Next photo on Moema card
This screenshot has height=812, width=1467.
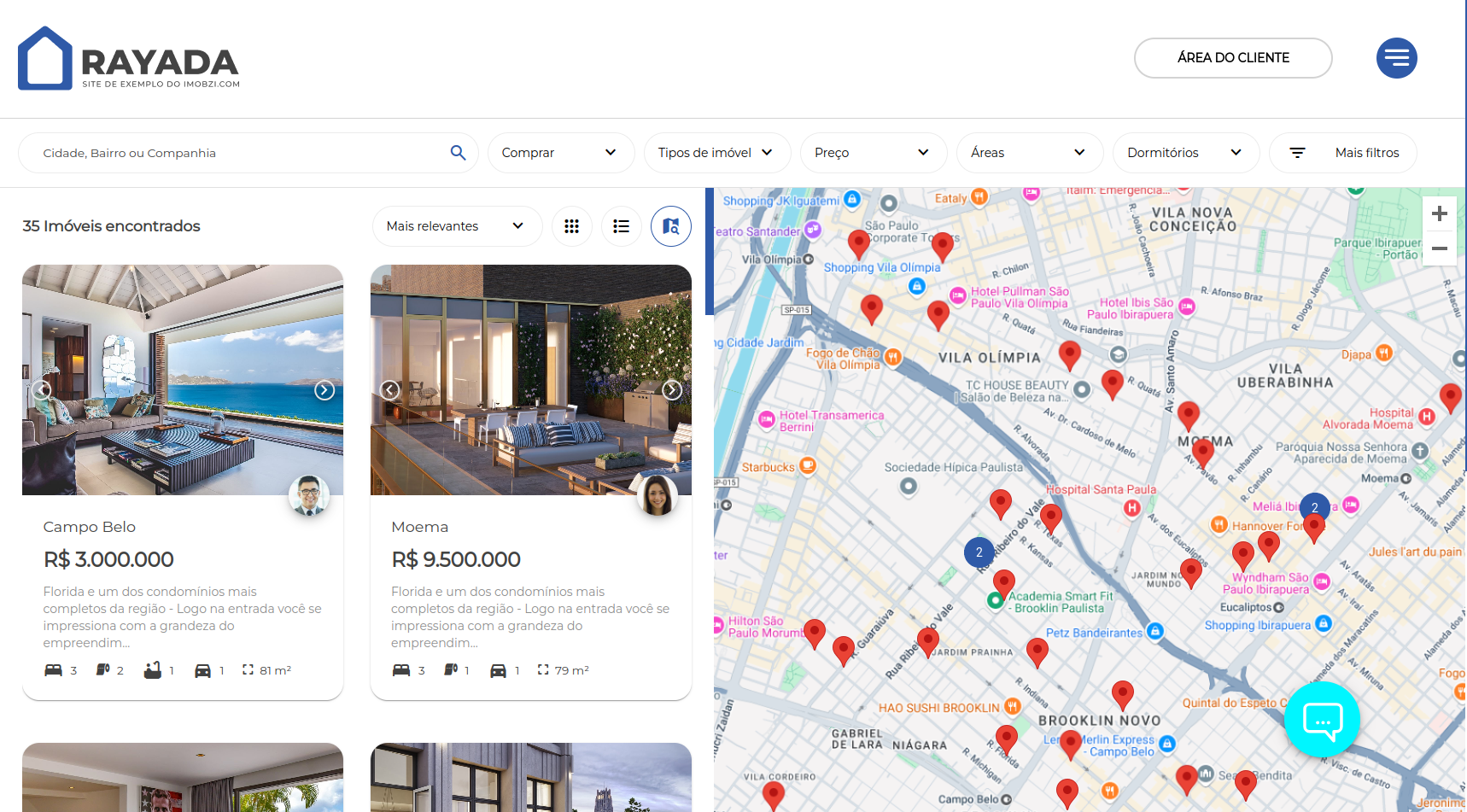pos(672,390)
